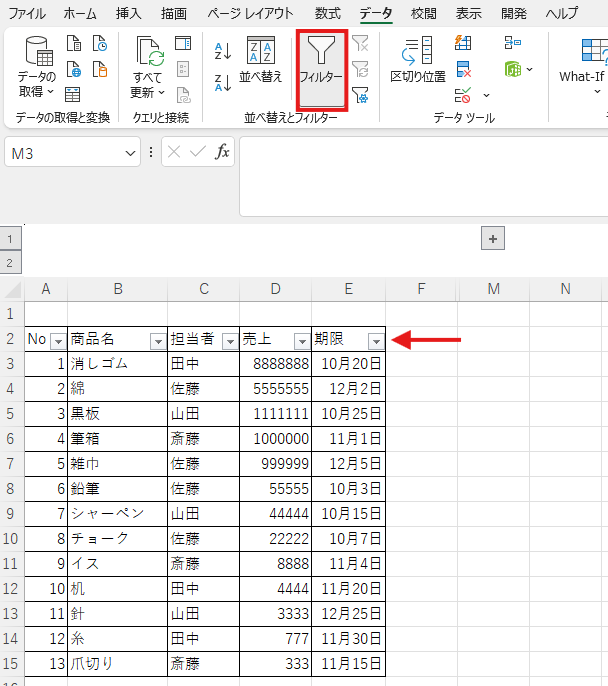608x686 pixels.
Task: Expand the データの取得 dropdown arrow
Action: [50, 91]
